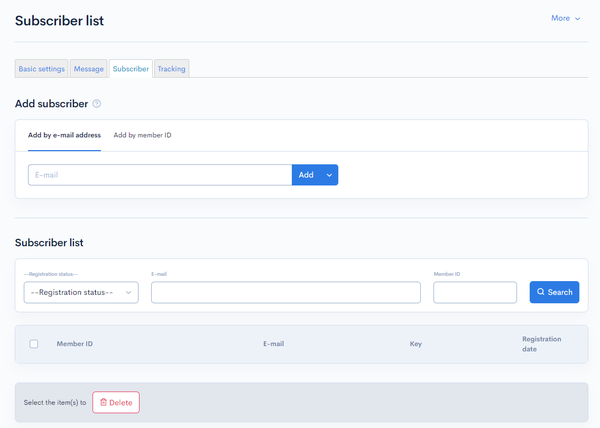The image size is (600, 428).
Task: Click the help icon beside Add subscriber
Action: coord(97,104)
